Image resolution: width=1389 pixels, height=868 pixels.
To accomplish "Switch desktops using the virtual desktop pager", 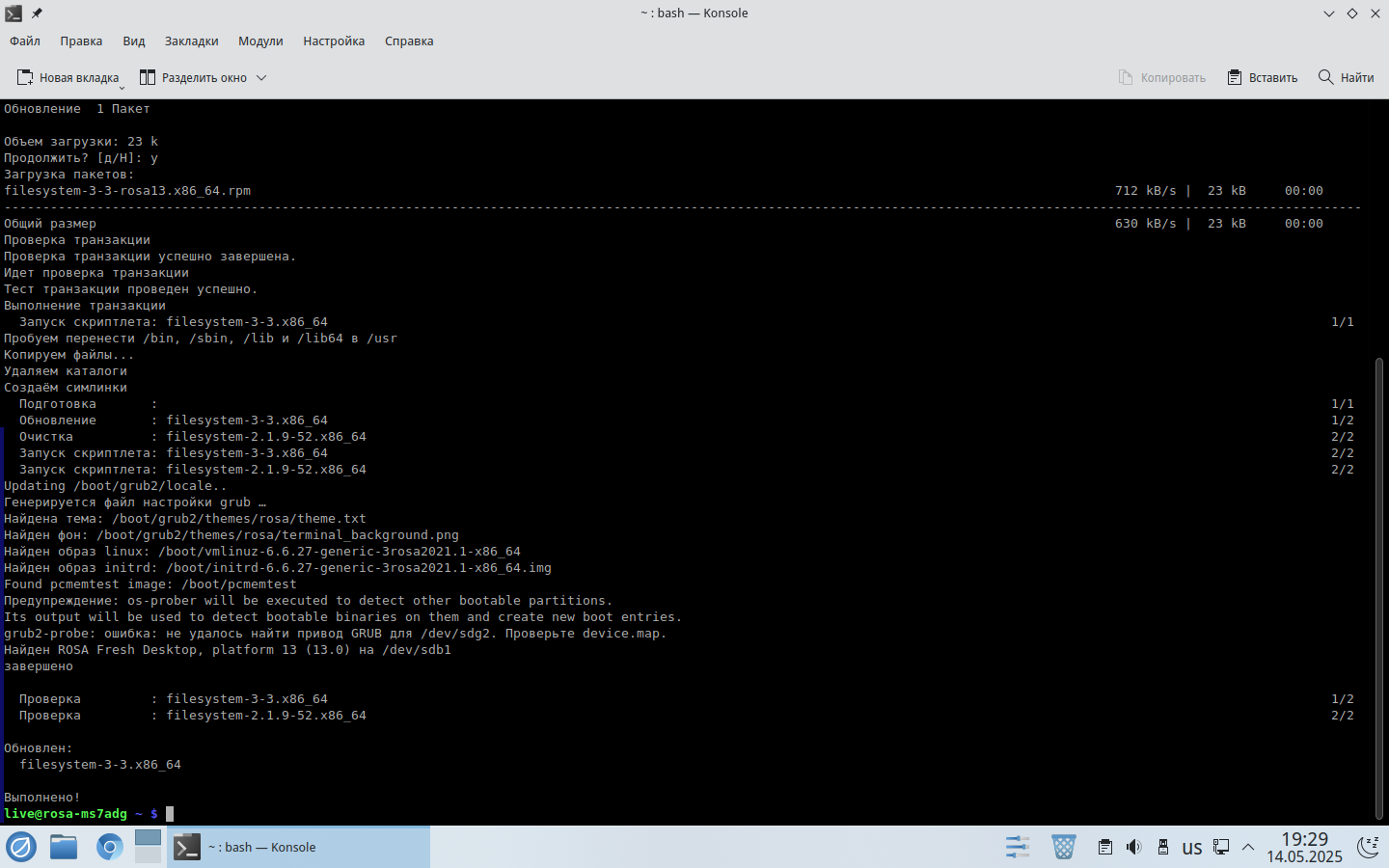I will click(148, 847).
